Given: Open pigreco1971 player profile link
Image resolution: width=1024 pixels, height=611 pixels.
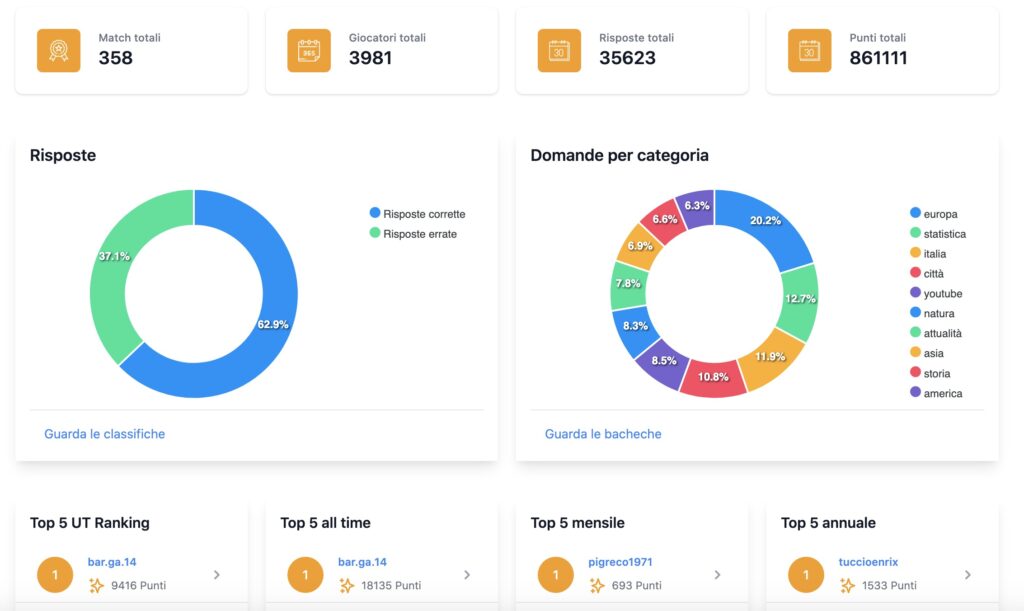Looking at the screenshot, I should tap(620, 562).
